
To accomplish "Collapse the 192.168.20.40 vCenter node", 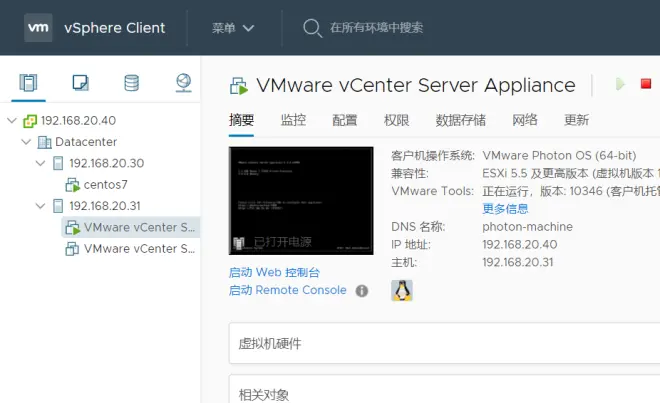I will pyautogui.click(x=12, y=120).
